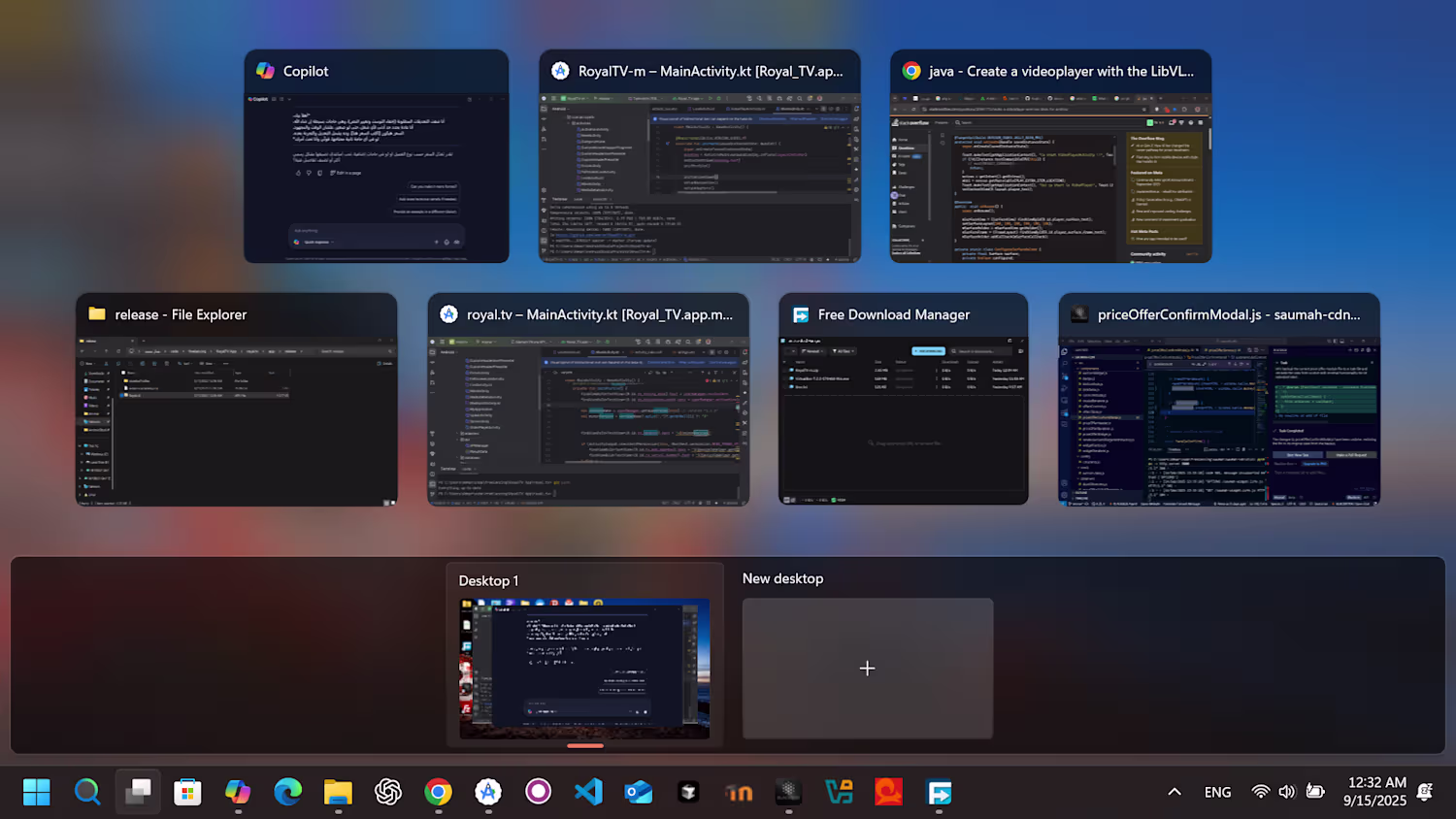Open Android Studio from the taskbar
The width and height of the screenshot is (1456, 819).
(x=488, y=792)
